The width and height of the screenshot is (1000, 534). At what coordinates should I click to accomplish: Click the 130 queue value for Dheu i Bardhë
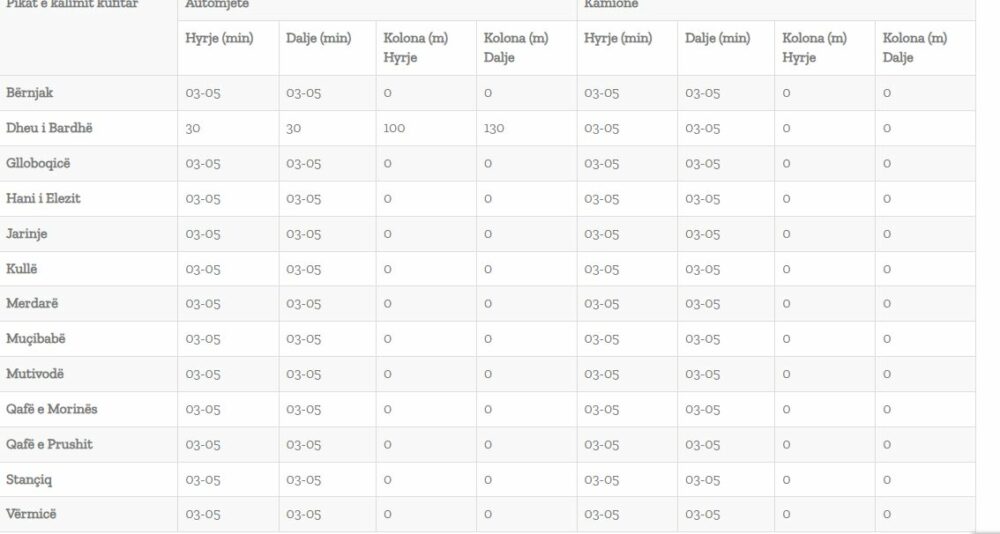point(495,129)
